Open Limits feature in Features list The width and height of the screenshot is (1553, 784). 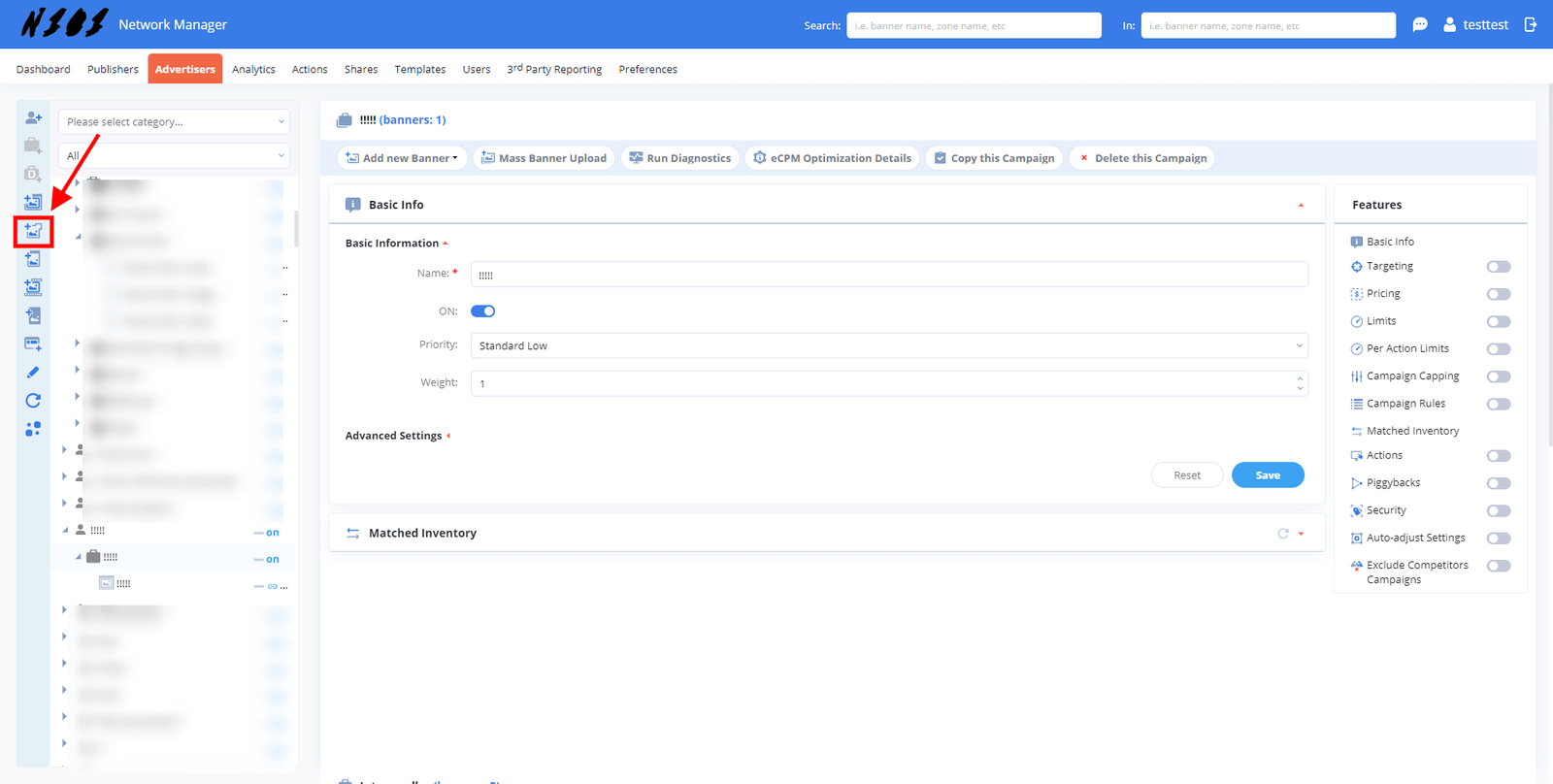tap(1381, 321)
